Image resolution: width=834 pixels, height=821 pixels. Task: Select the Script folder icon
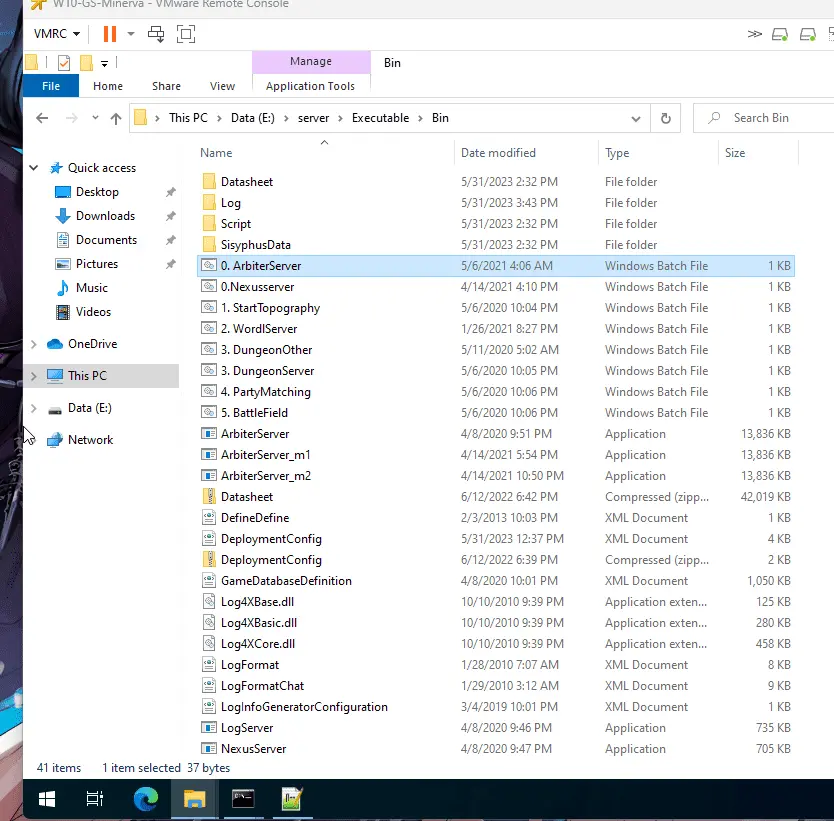click(x=209, y=223)
